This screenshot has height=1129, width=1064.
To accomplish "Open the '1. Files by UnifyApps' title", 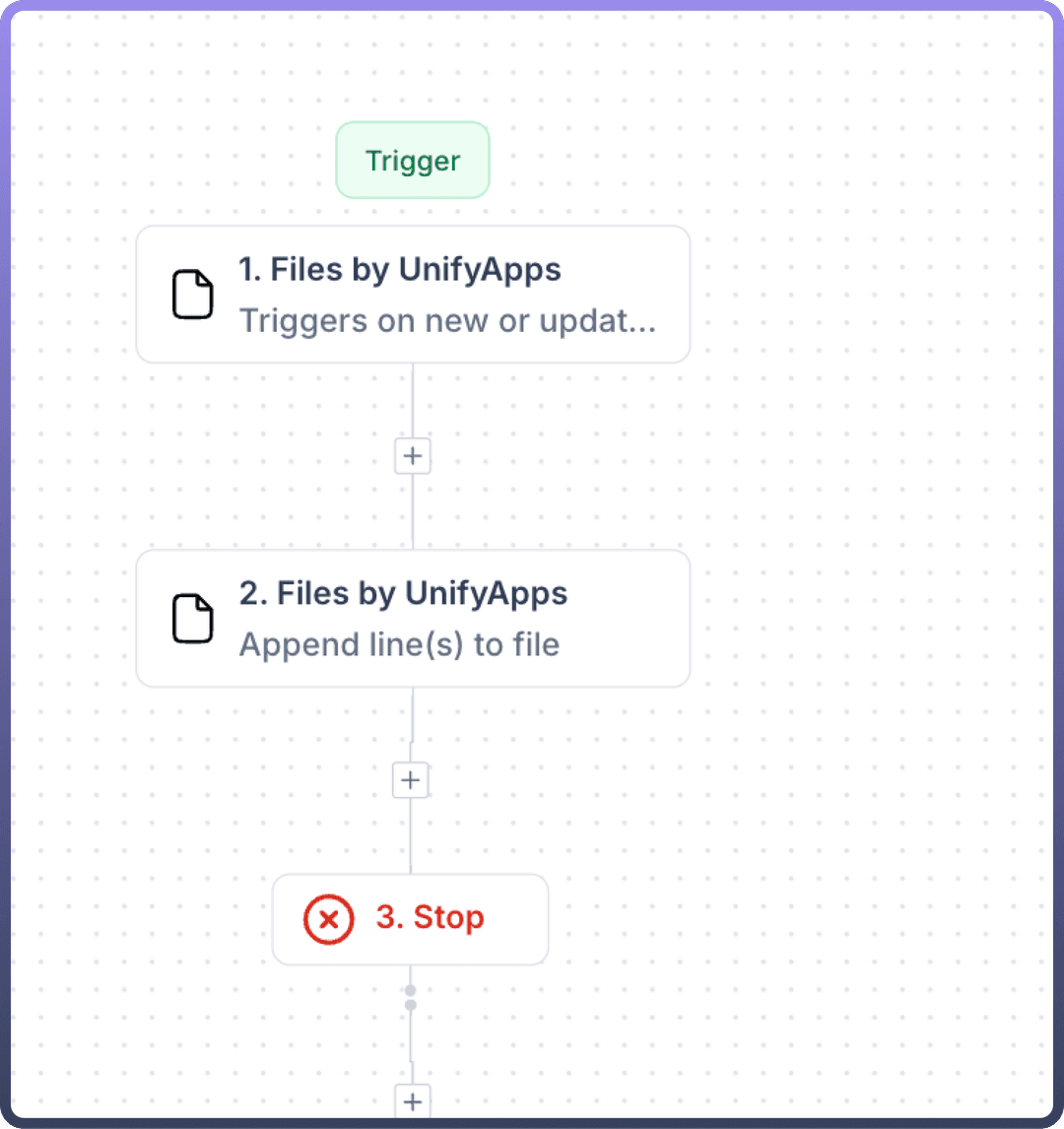I will (400, 270).
